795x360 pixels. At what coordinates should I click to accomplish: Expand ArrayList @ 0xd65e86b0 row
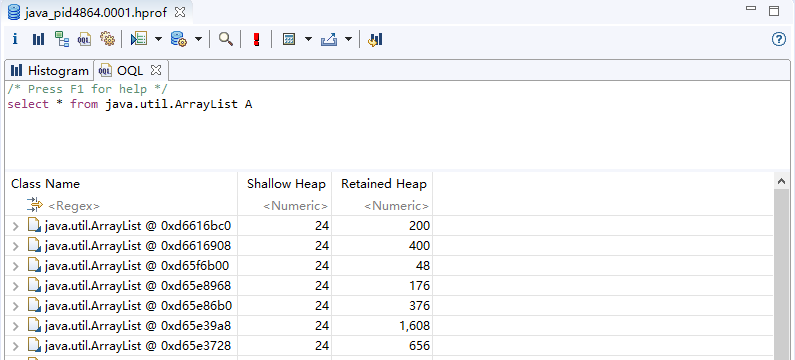pyautogui.click(x=16, y=306)
